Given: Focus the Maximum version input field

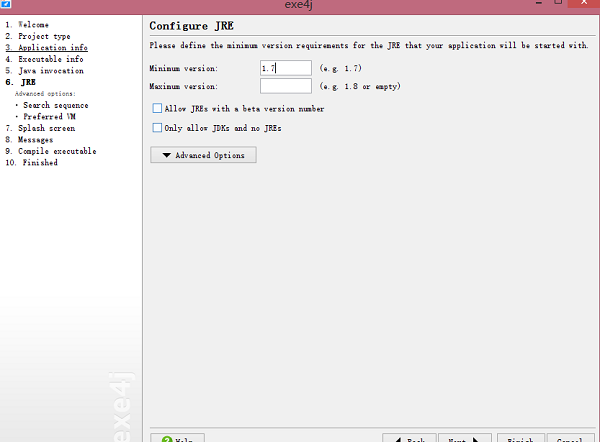Looking at the screenshot, I should click(x=286, y=86).
